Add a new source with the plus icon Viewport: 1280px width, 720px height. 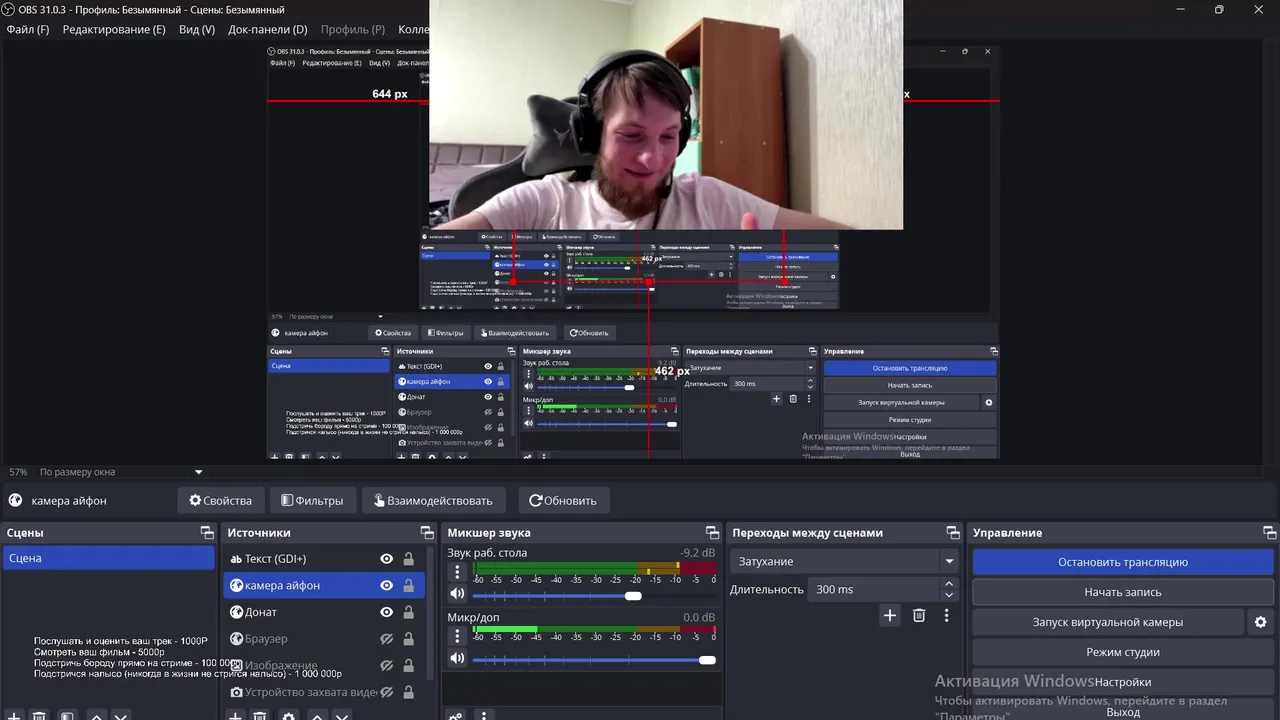235,716
